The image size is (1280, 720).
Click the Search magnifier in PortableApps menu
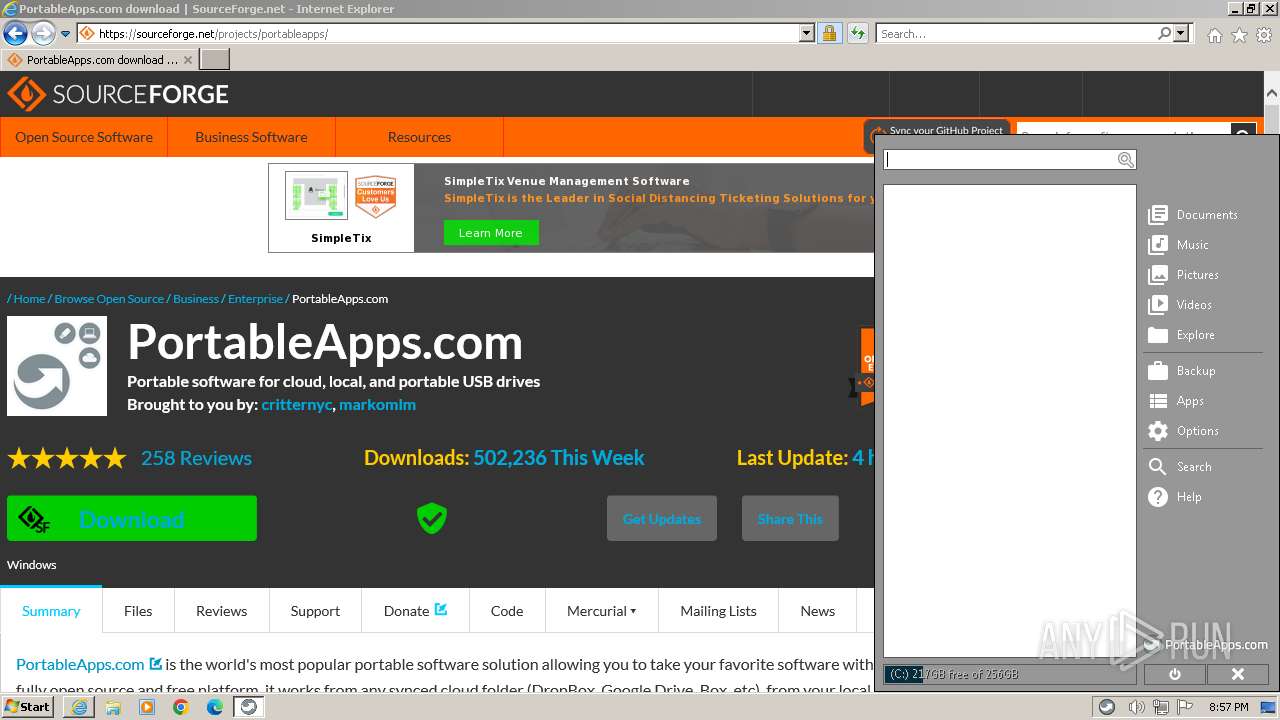point(1158,467)
